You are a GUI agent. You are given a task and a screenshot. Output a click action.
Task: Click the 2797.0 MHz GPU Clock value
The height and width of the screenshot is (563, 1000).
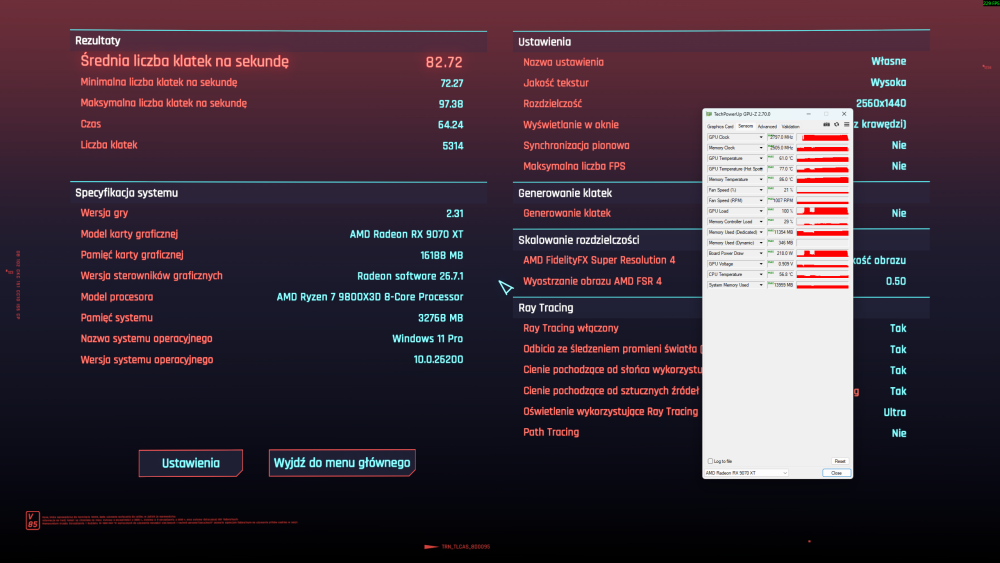[781, 137]
